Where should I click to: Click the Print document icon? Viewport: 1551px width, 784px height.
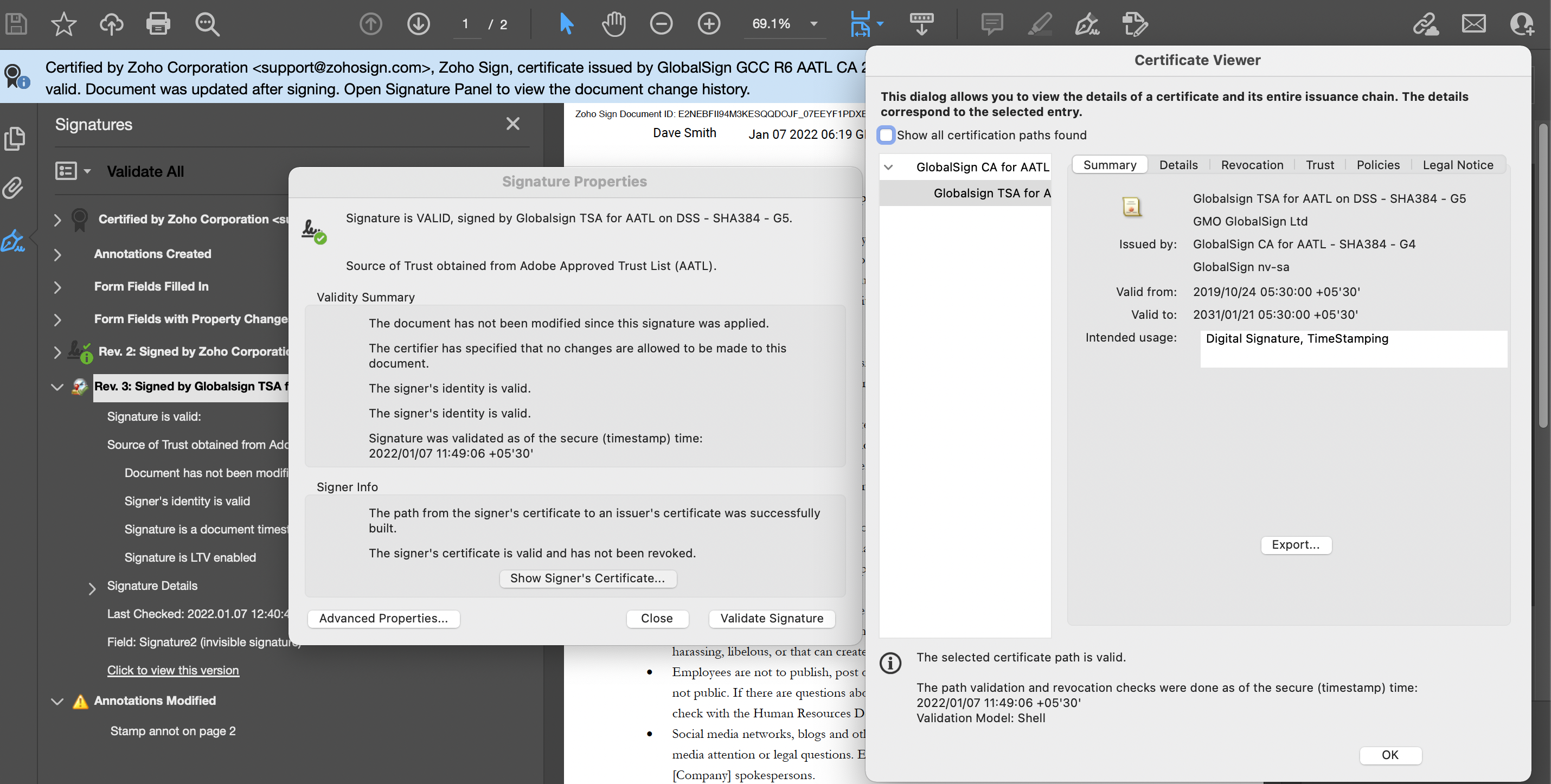[x=158, y=24]
